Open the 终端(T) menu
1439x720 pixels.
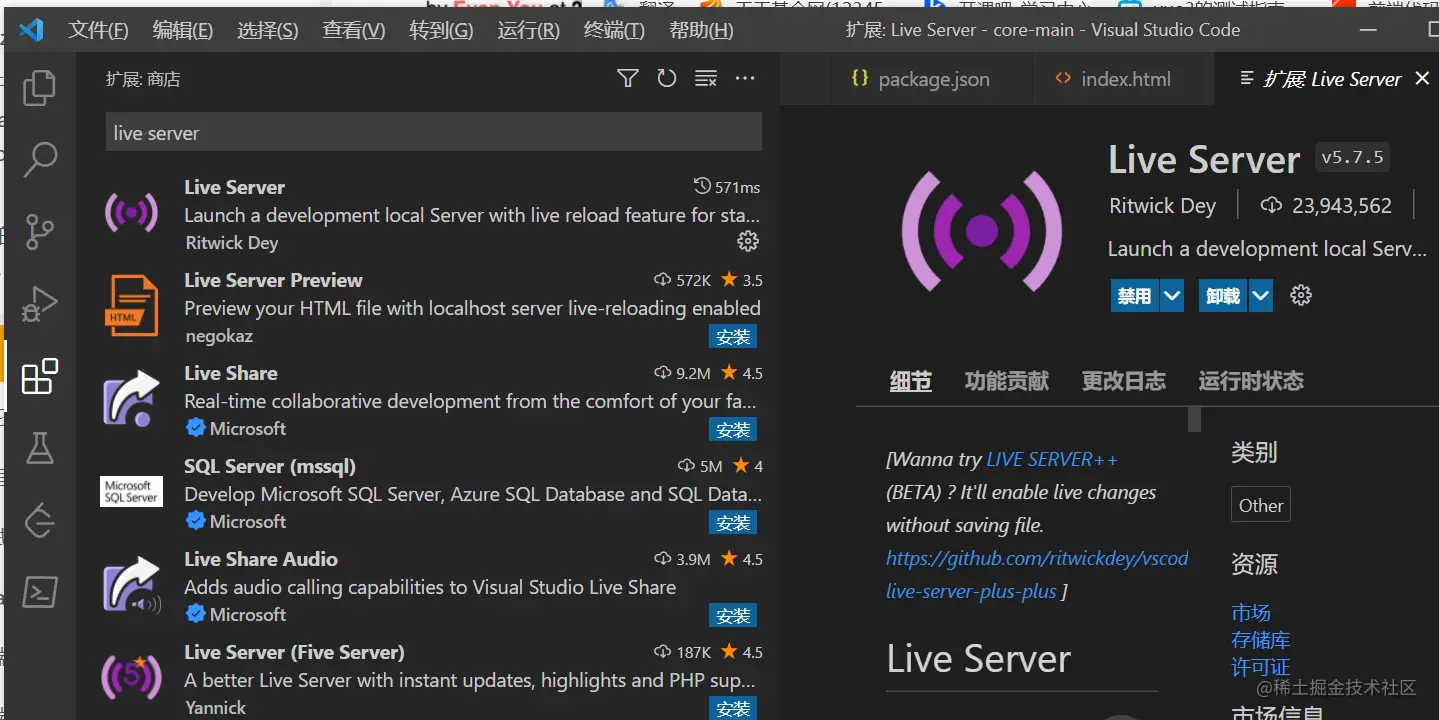pos(614,30)
